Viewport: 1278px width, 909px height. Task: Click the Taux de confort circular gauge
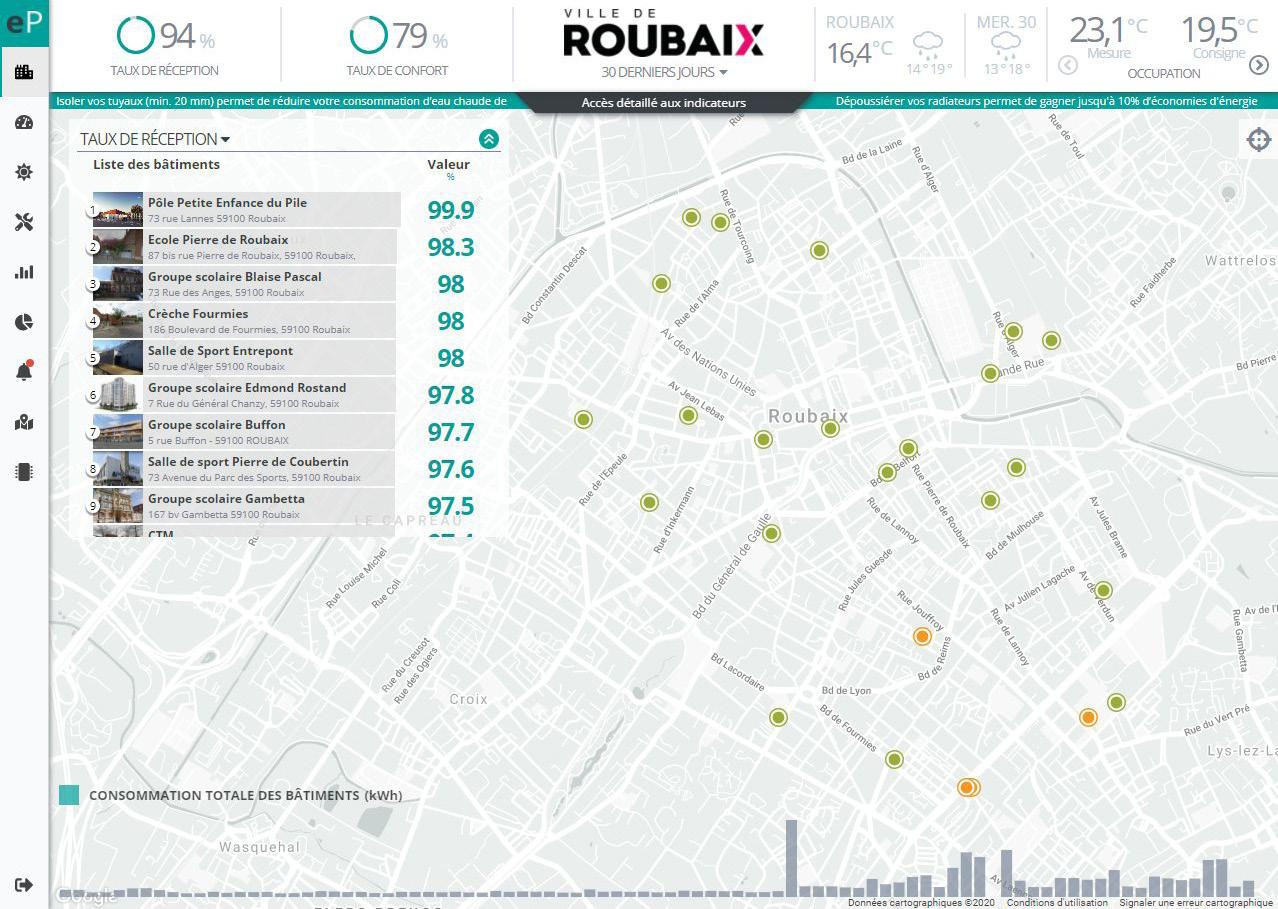(x=367, y=35)
